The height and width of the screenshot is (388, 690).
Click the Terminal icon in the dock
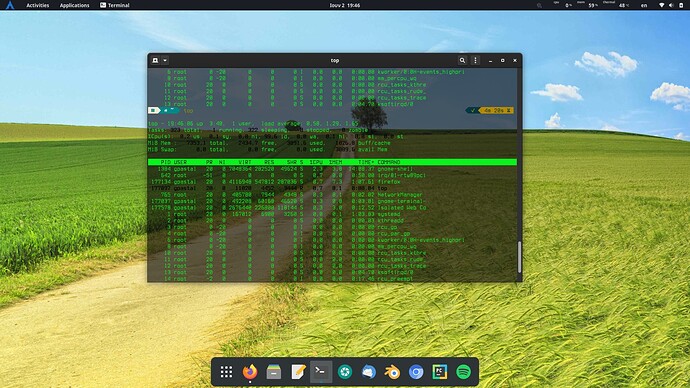[x=321, y=372]
